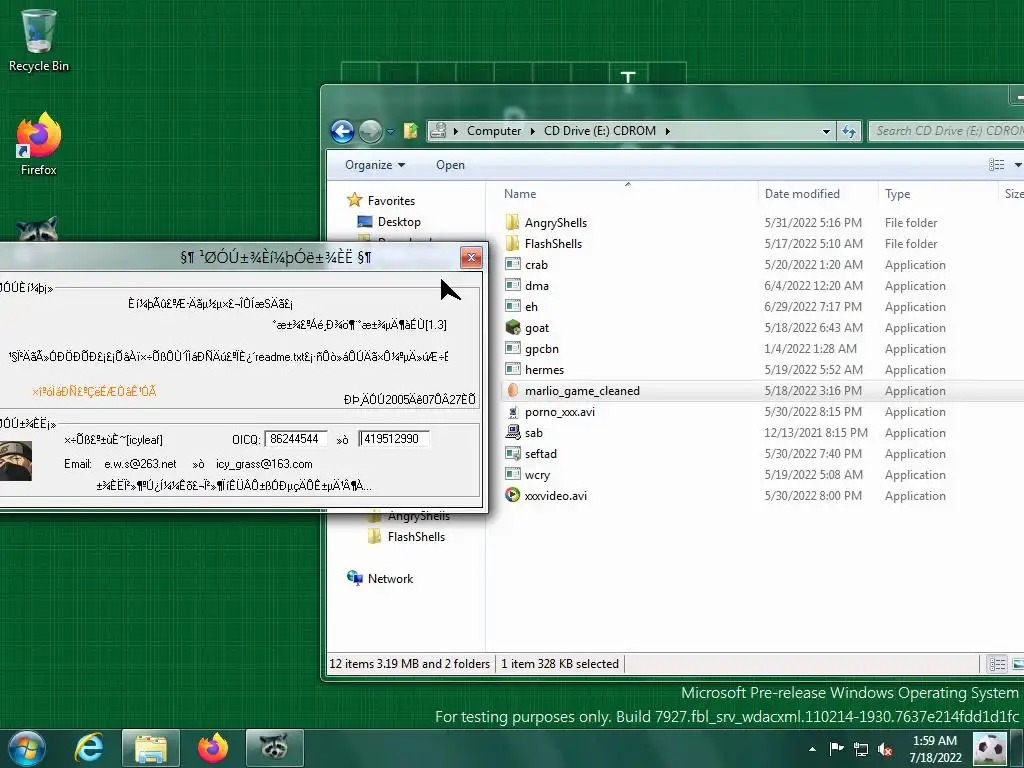This screenshot has width=1024, height=768.
Task: Click the field containing 419512990
Action: pos(394,439)
